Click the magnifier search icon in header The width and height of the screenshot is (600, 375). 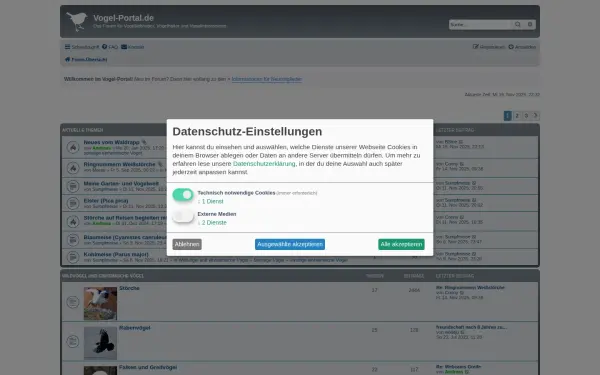pos(518,24)
